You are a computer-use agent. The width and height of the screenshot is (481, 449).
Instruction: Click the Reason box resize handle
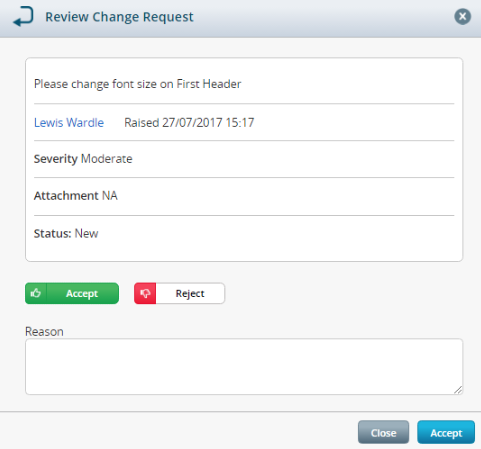pos(458,390)
